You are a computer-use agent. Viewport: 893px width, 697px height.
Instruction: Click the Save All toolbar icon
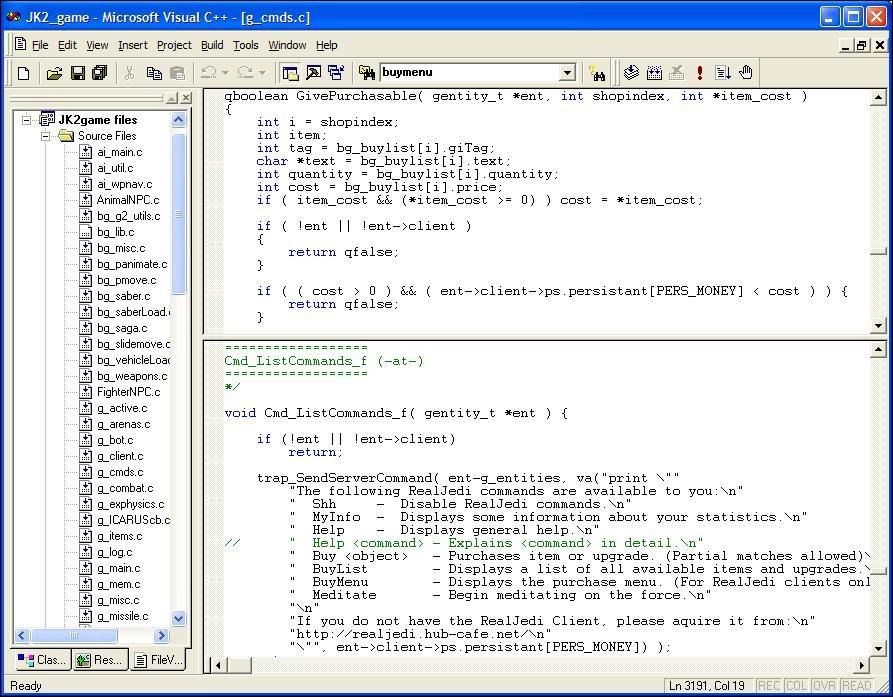click(100, 73)
